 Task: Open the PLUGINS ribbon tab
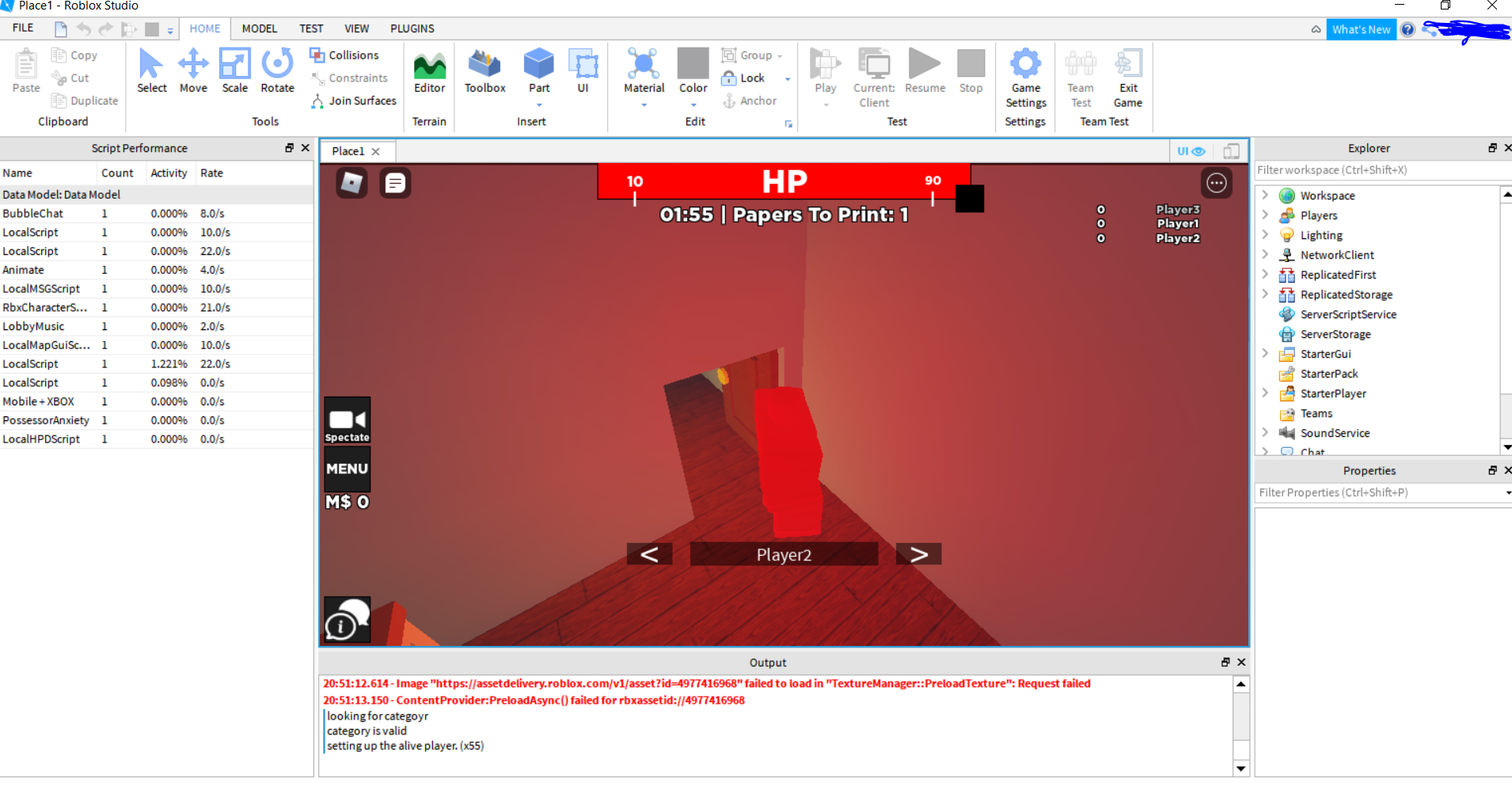click(412, 28)
